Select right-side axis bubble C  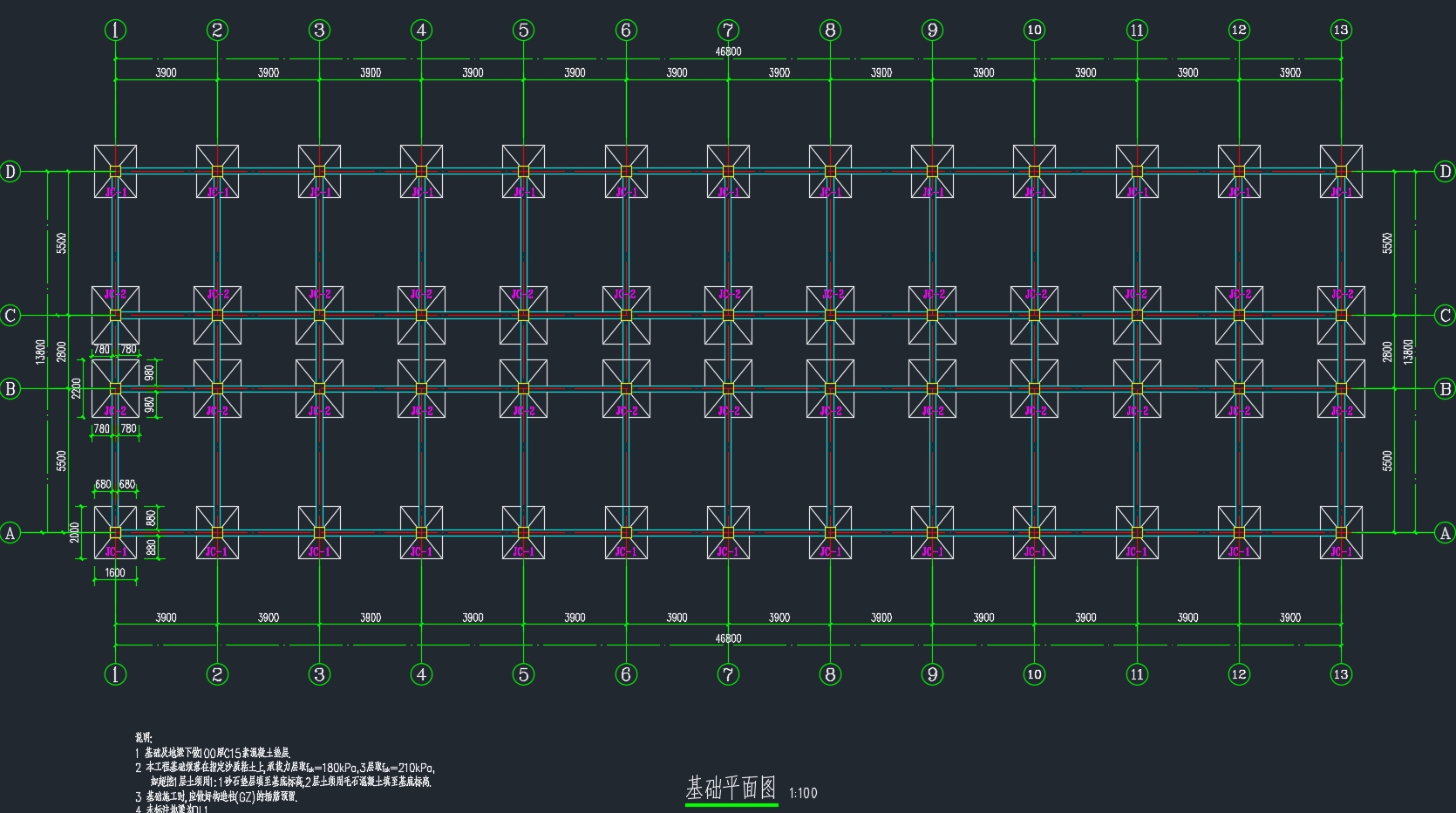coord(1445,315)
